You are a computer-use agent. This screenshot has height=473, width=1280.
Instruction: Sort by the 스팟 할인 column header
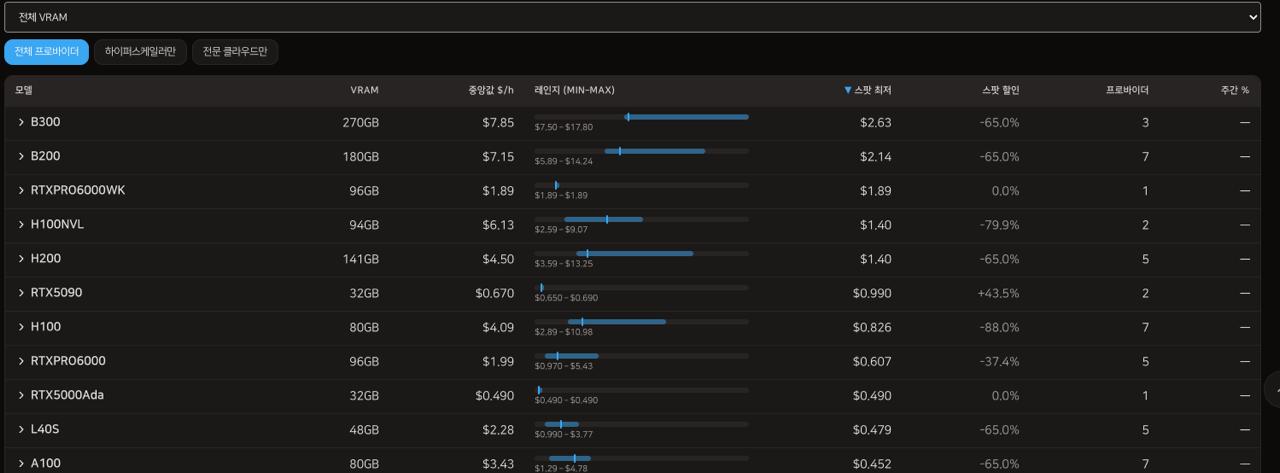tap(1000, 90)
